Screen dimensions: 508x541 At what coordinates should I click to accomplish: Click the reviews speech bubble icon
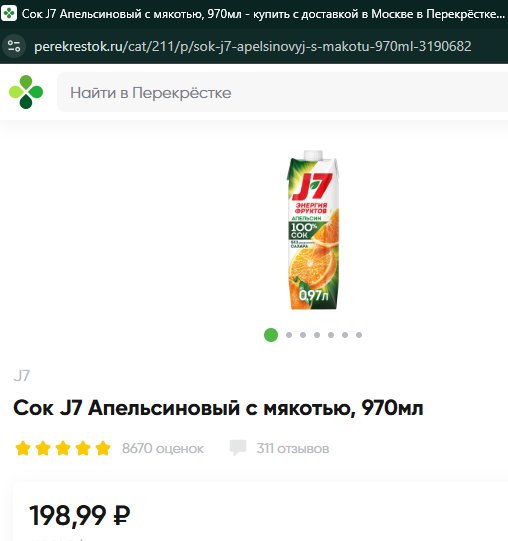point(238,448)
